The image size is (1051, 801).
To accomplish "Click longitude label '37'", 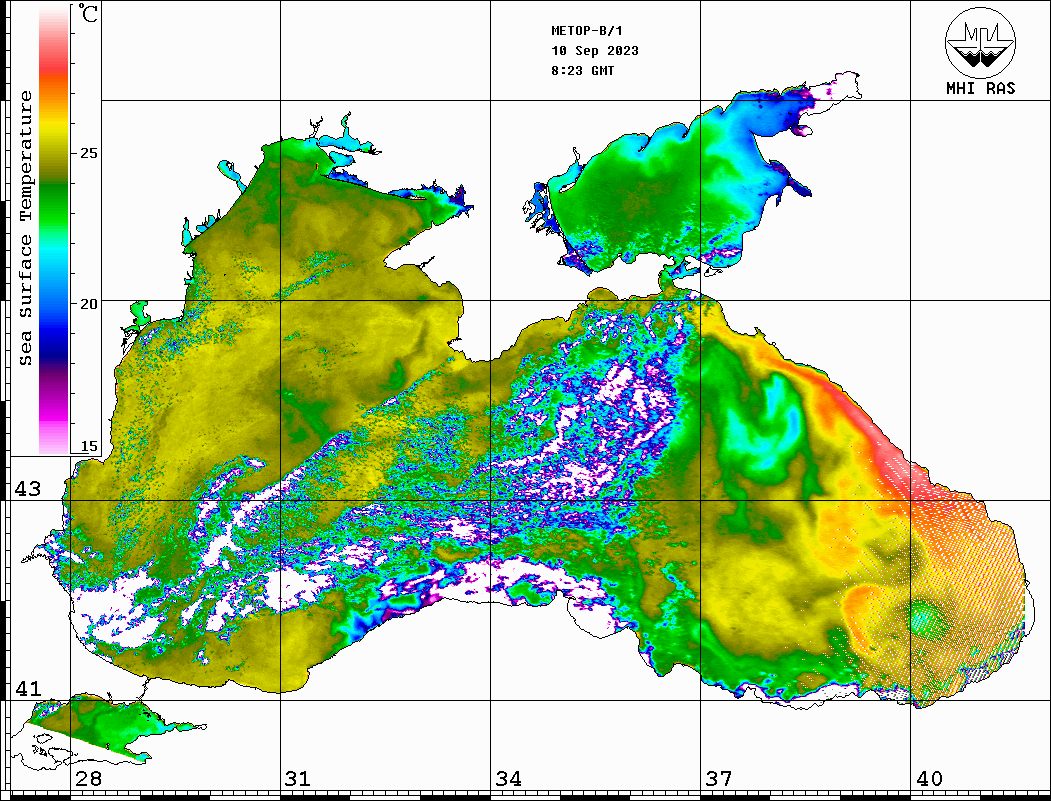I will click(719, 778).
